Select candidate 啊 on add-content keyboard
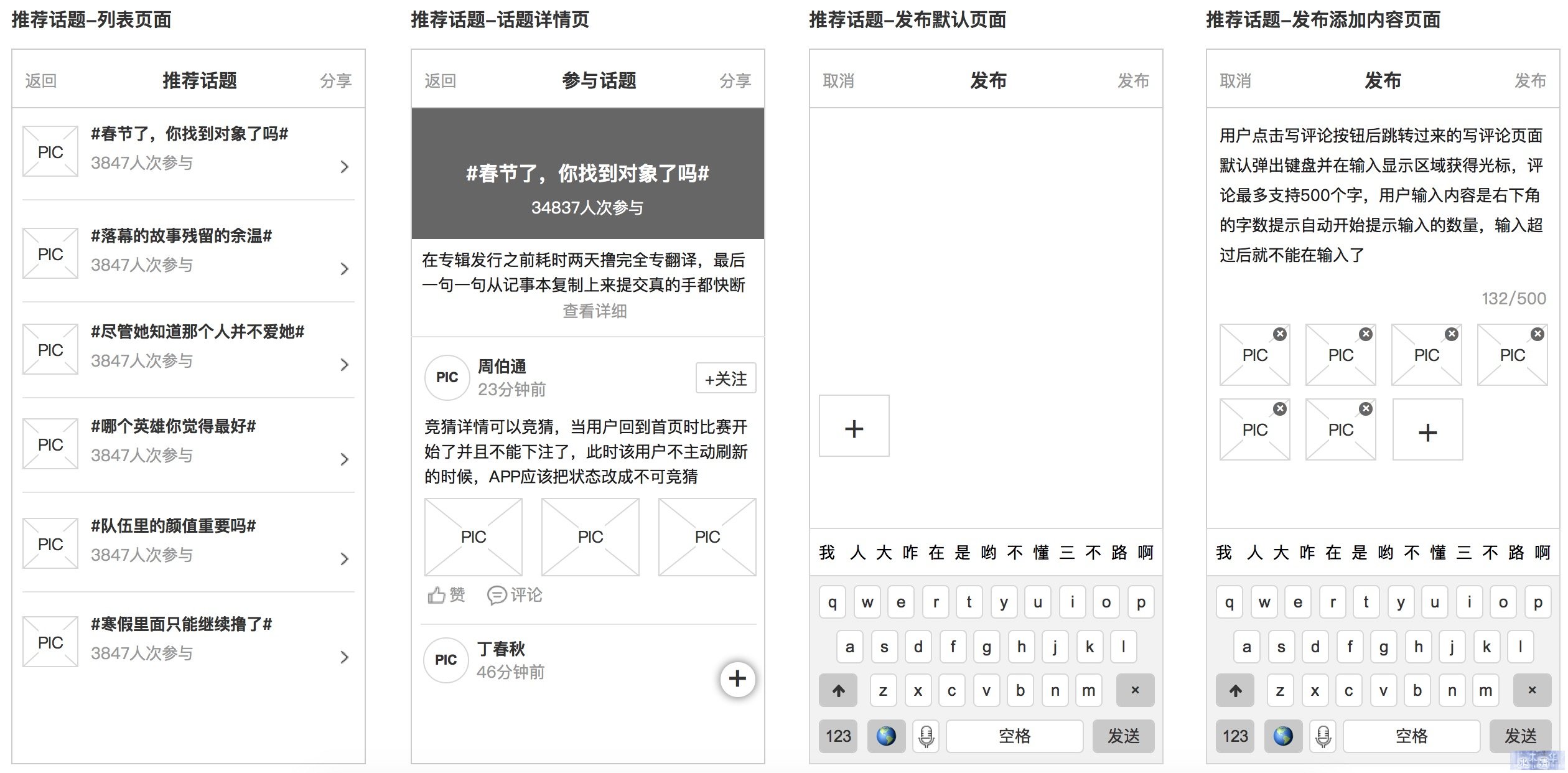The width and height of the screenshot is (1568, 773). click(x=1542, y=552)
